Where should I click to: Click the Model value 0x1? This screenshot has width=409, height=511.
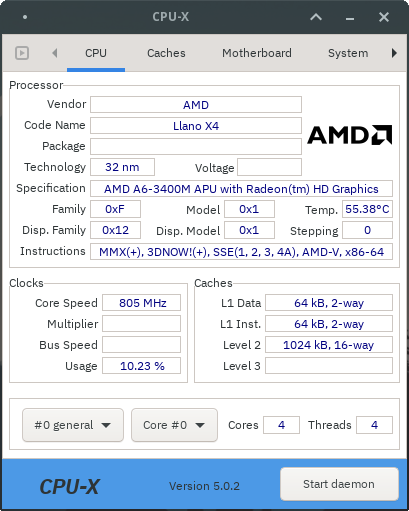[x=249, y=209]
